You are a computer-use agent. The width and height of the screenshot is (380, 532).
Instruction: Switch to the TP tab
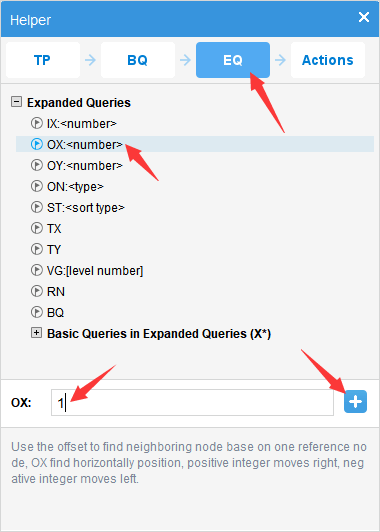[x=43, y=60]
